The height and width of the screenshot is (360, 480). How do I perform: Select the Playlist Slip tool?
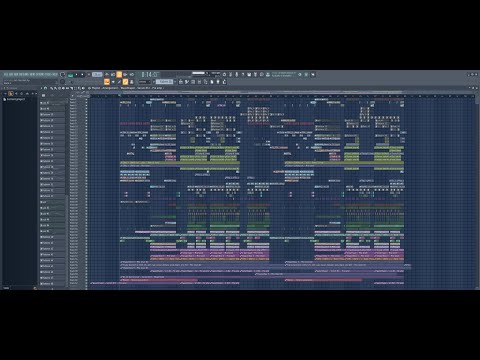click(67, 88)
